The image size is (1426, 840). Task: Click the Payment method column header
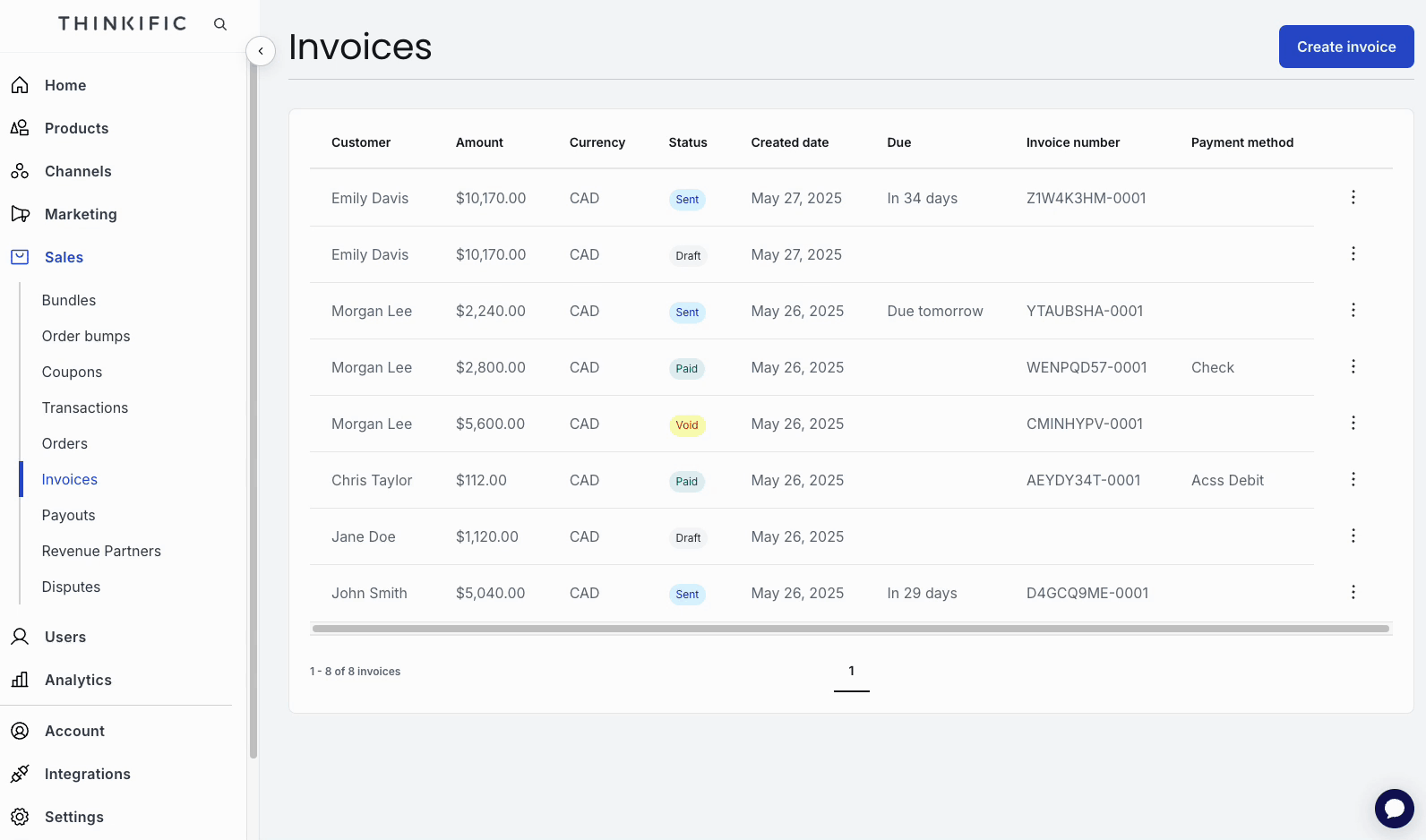tap(1242, 142)
